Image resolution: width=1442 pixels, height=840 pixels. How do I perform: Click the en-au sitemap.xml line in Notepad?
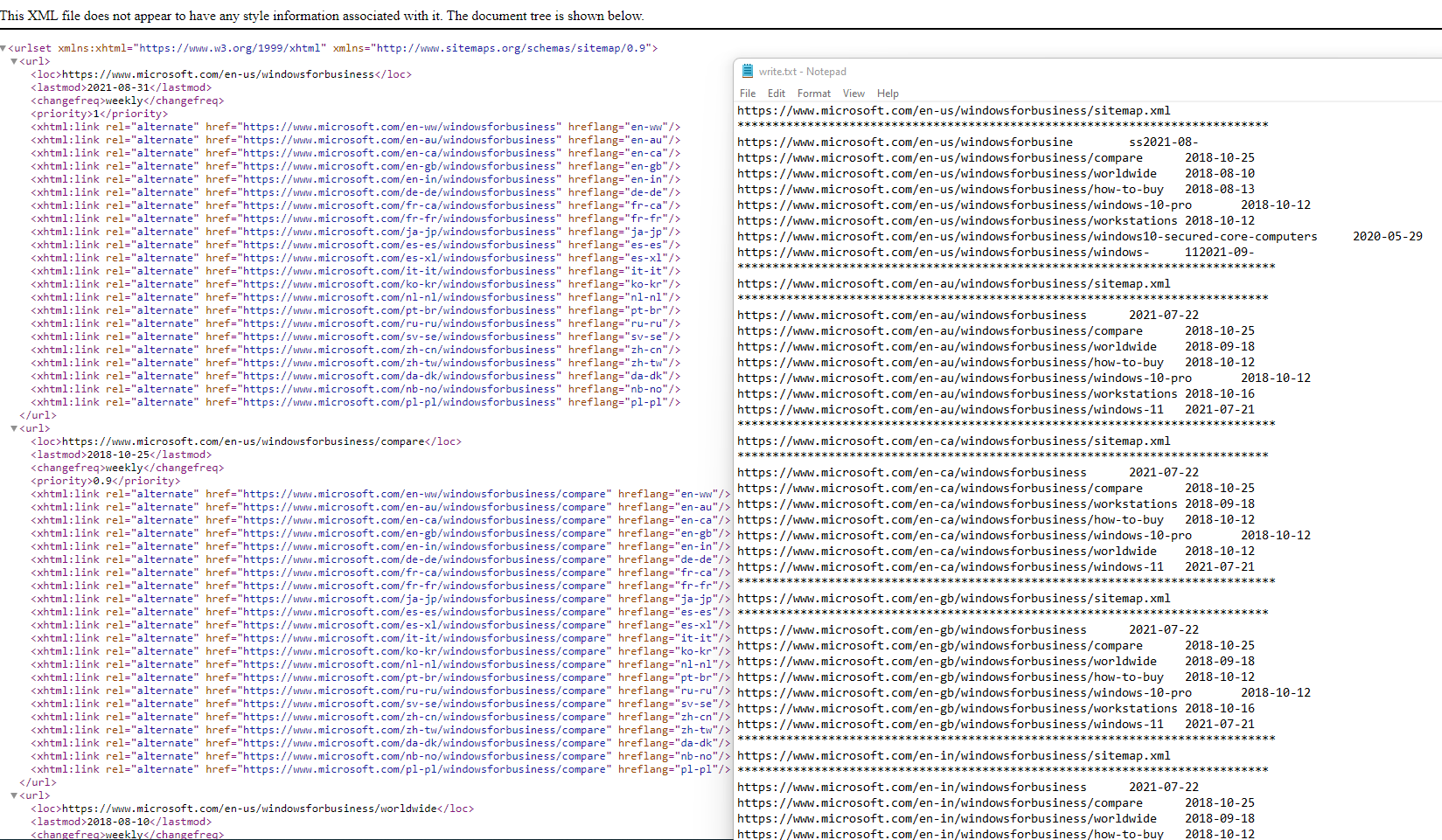click(x=954, y=284)
